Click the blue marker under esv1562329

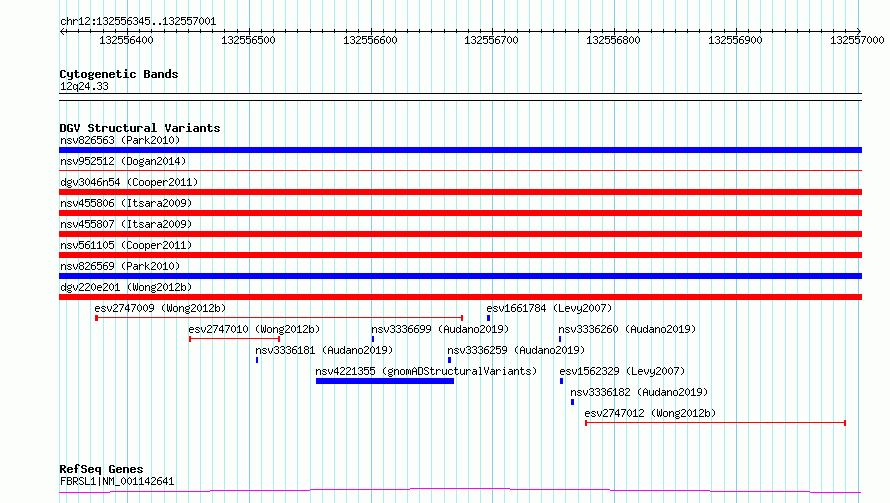pos(561,381)
